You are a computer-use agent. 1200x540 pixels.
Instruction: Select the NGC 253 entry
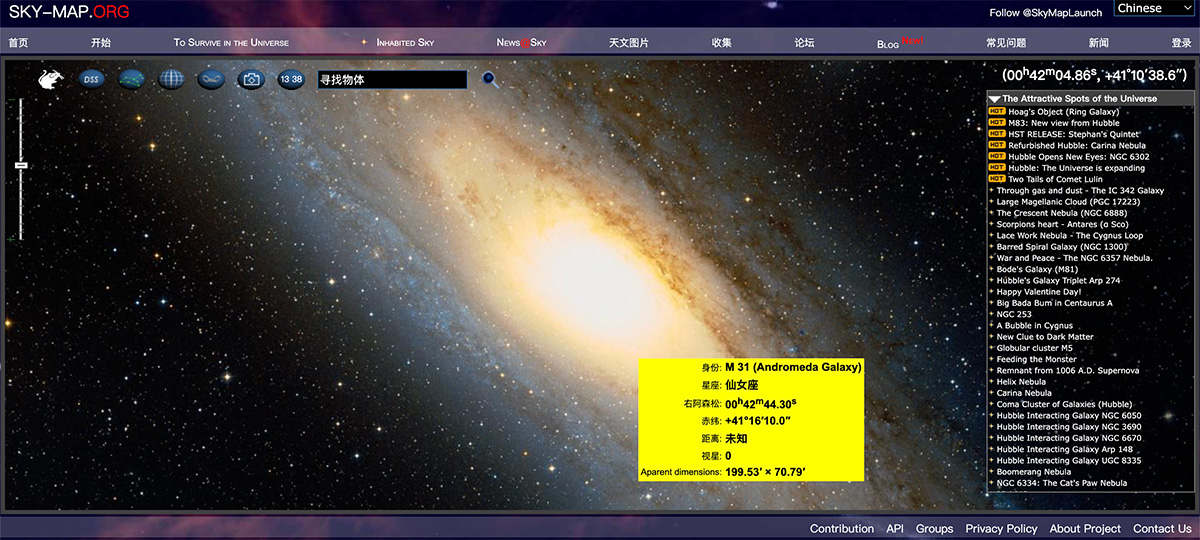[x=1015, y=314]
